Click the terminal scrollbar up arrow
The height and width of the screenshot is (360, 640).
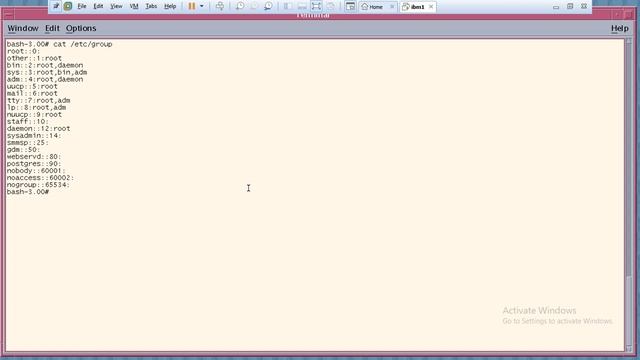tap(629, 41)
